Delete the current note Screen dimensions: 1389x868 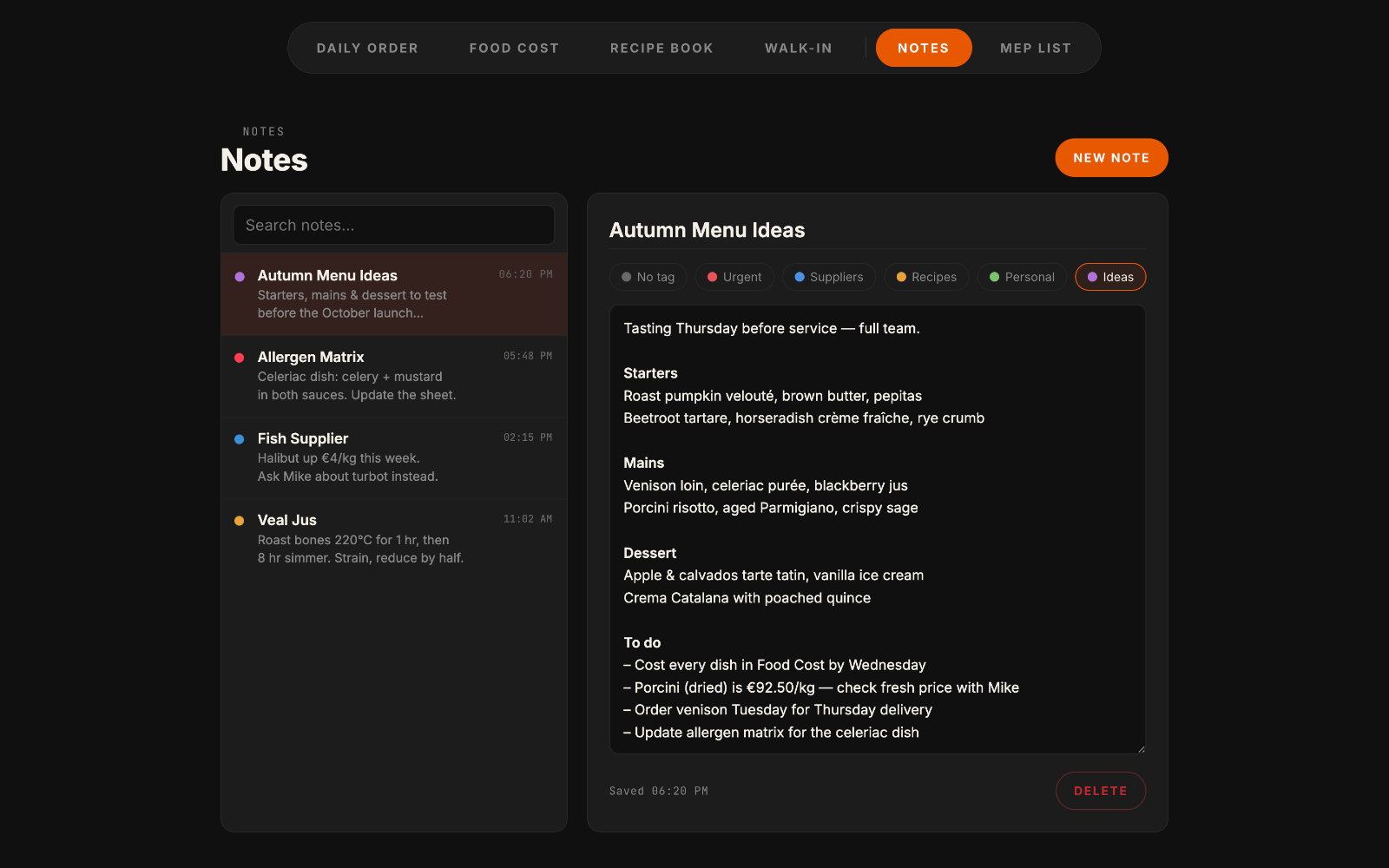pos(1101,791)
